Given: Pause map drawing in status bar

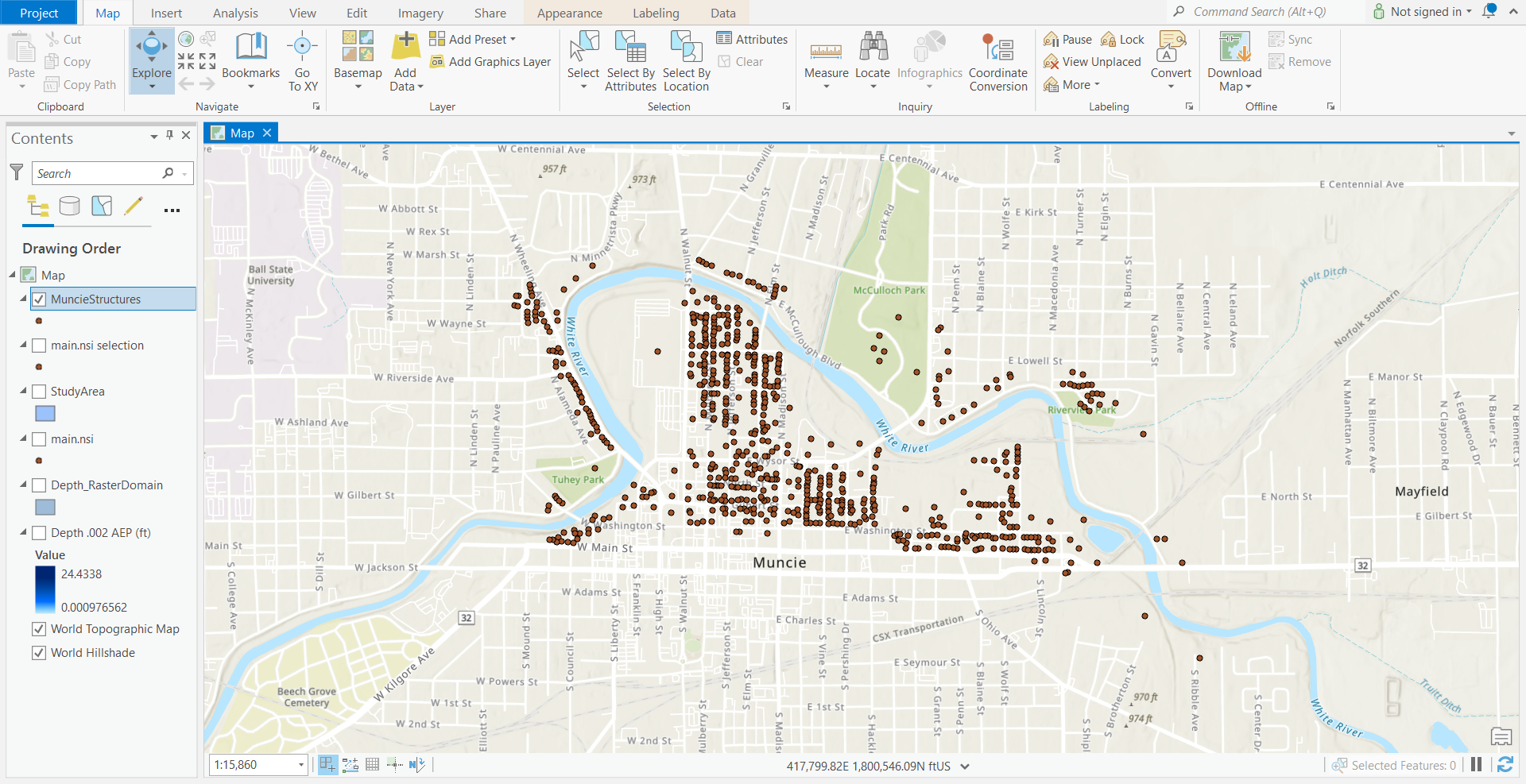Looking at the screenshot, I should (x=1476, y=764).
